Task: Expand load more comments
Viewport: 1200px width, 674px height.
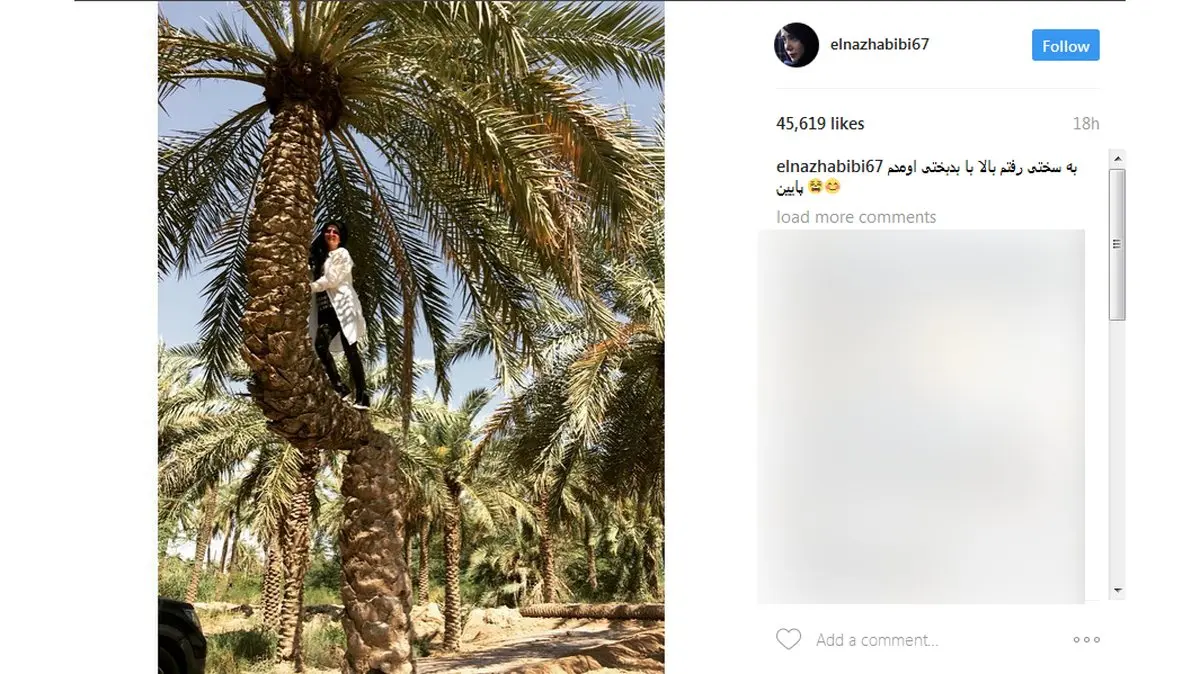Action: [856, 217]
